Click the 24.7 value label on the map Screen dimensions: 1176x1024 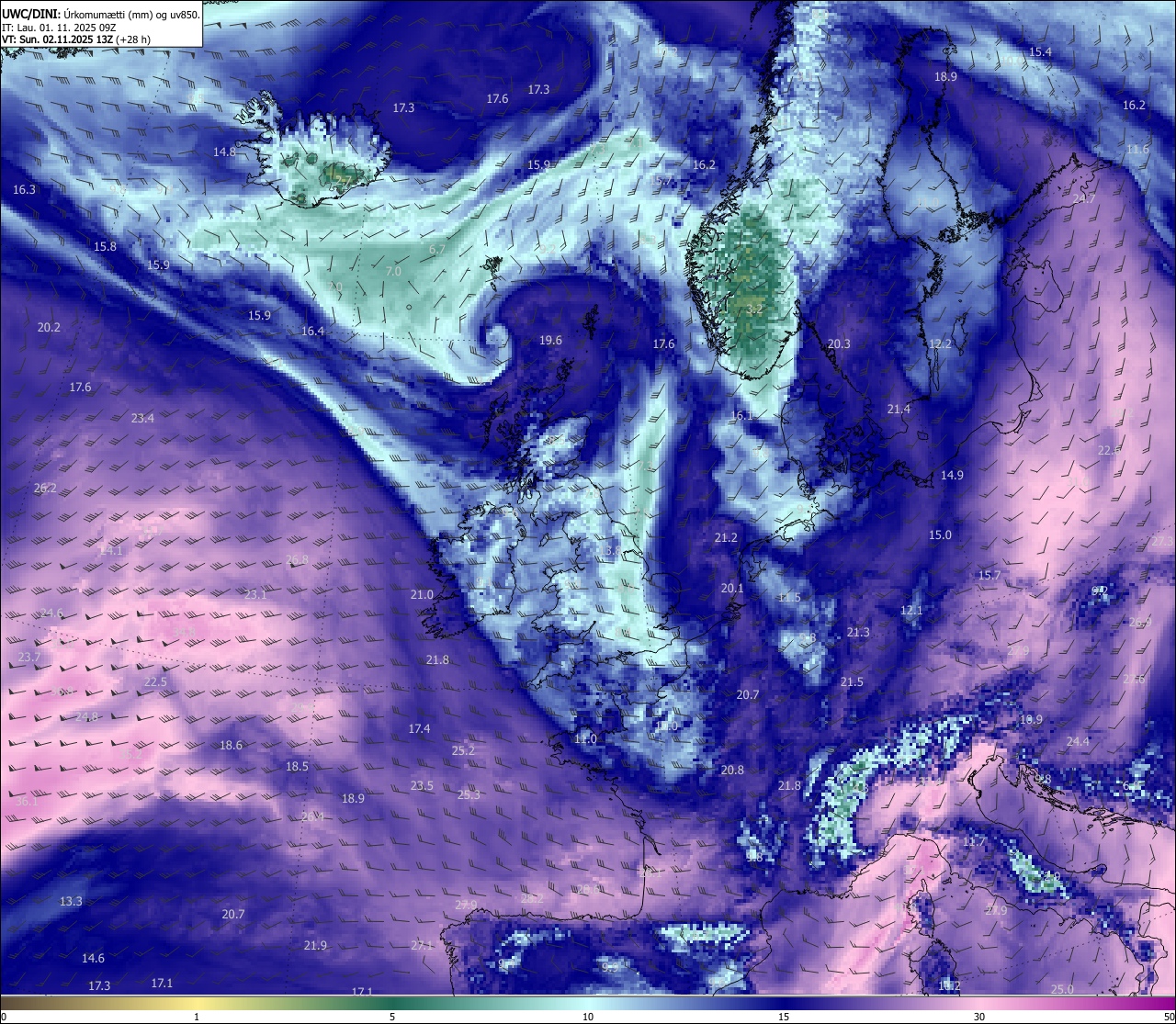click(1084, 199)
